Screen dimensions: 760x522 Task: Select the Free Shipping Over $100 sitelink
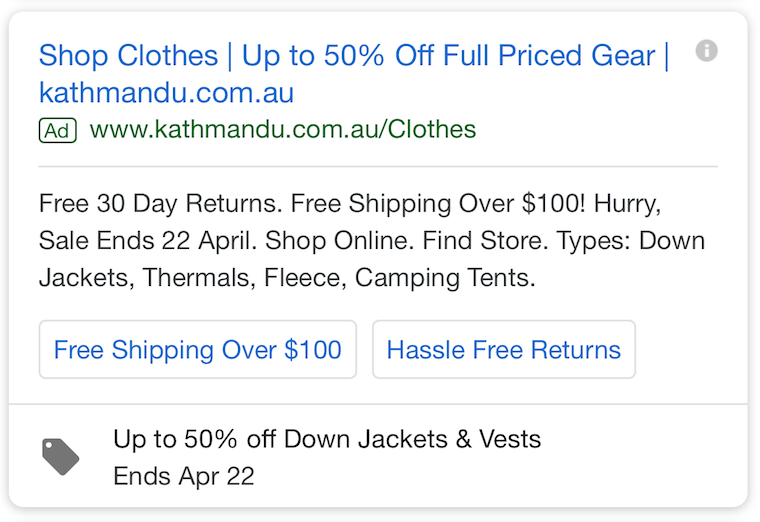(198, 349)
